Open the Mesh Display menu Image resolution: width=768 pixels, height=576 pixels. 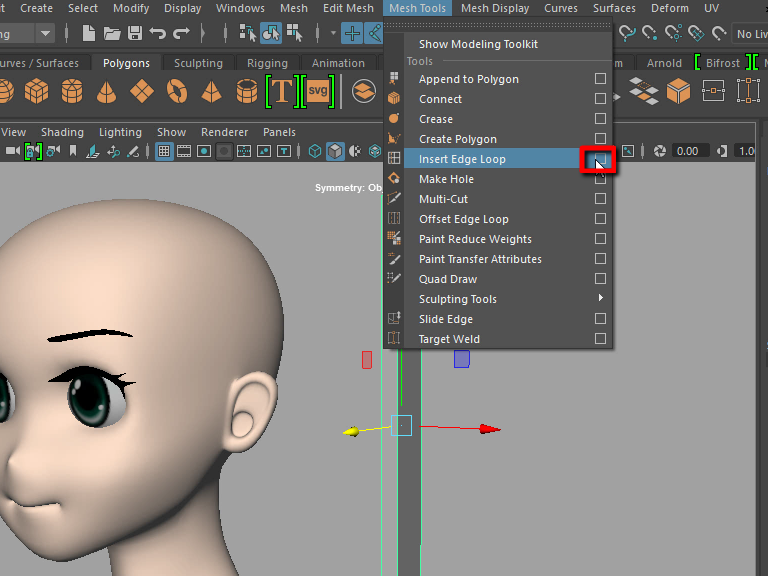point(495,8)
